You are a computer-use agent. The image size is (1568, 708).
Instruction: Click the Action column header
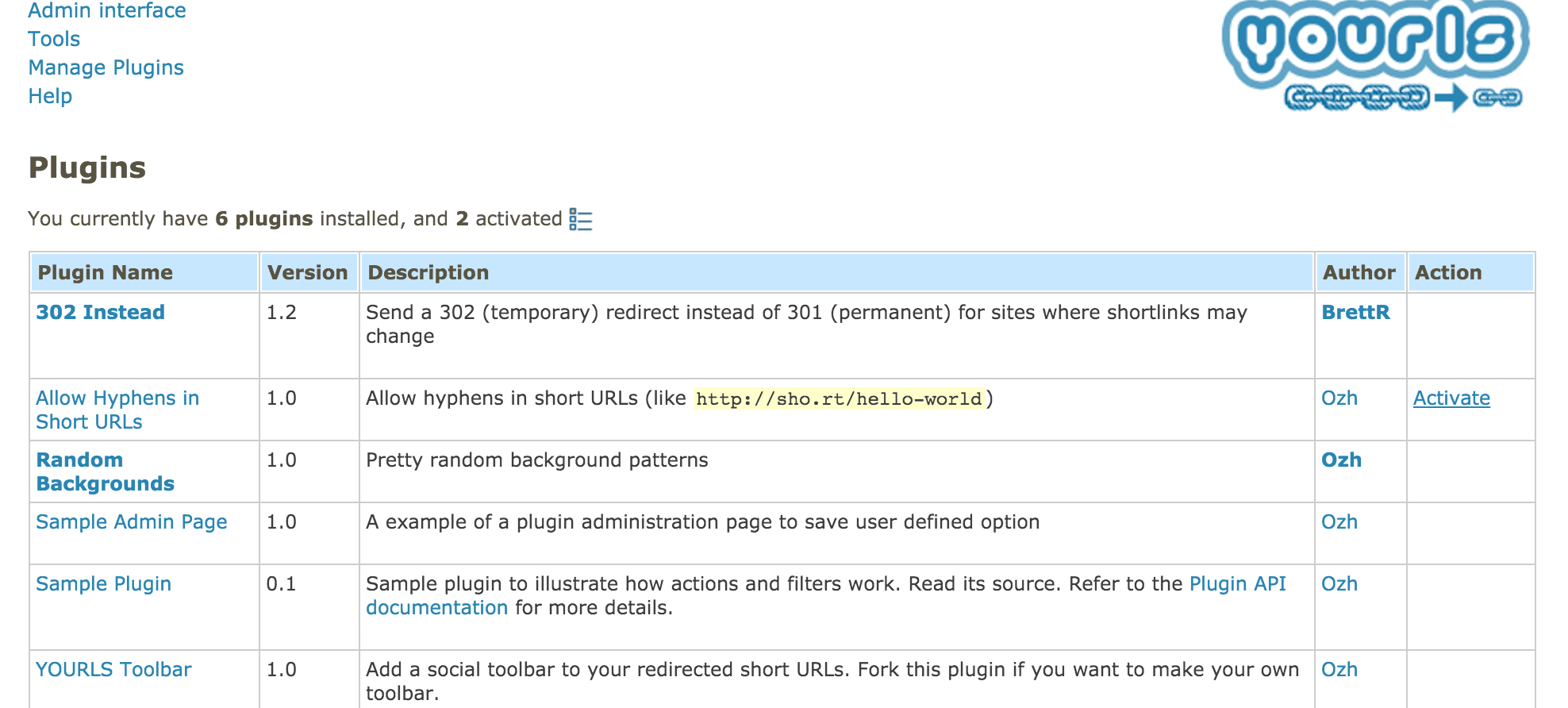(x=1471, y=272)
